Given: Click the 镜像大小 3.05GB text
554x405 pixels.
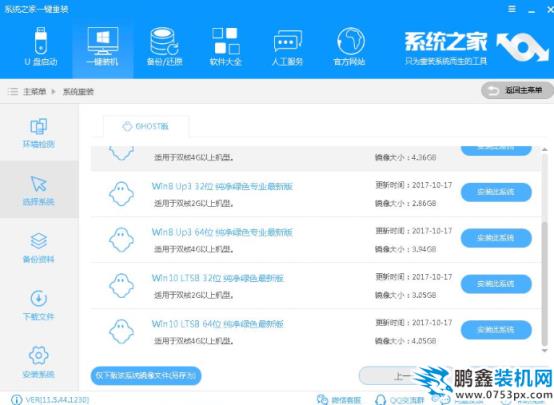Looking at the screenshot, I should coord(405,295).
